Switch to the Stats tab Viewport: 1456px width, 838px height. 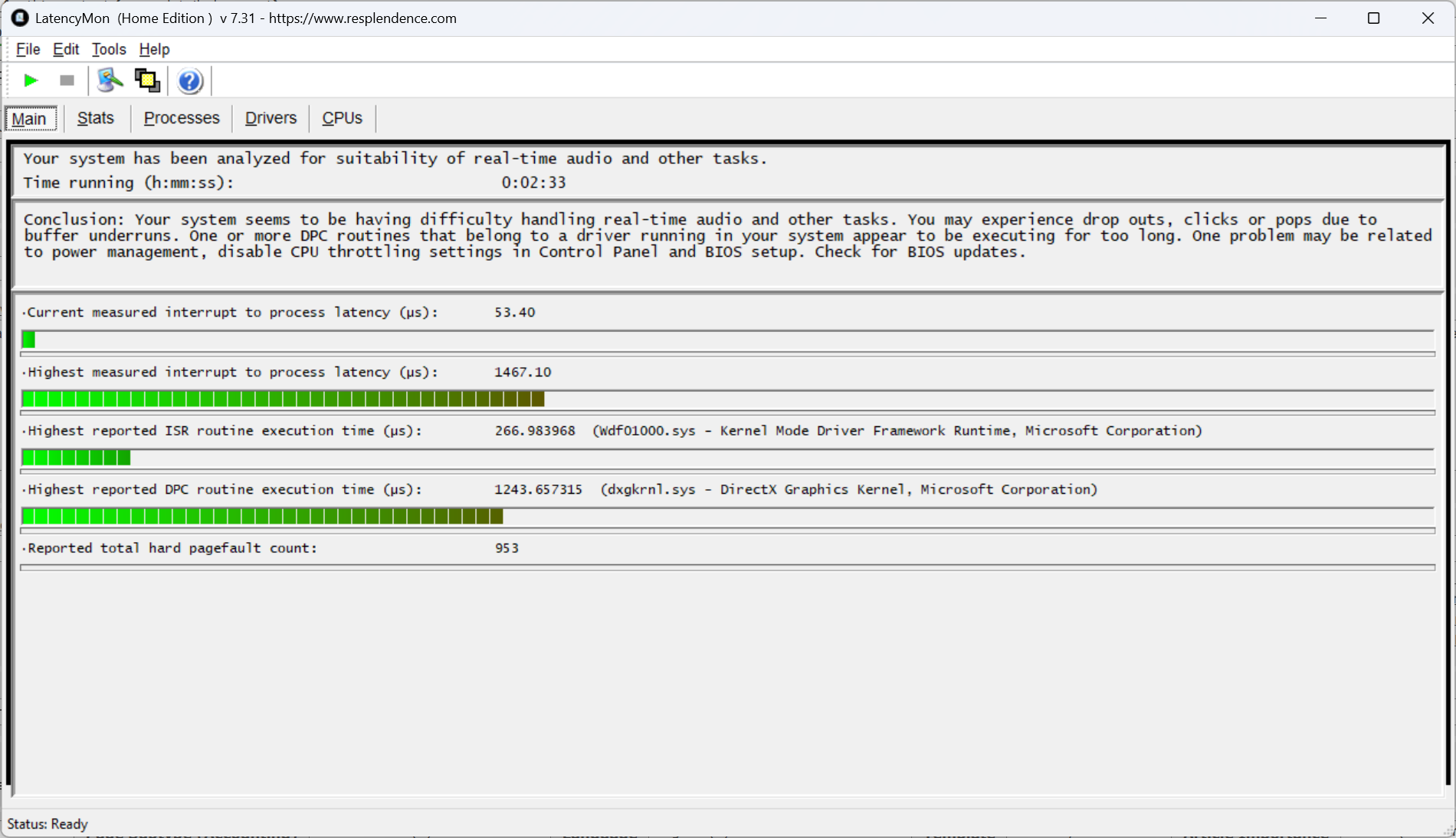click(96, 118)
